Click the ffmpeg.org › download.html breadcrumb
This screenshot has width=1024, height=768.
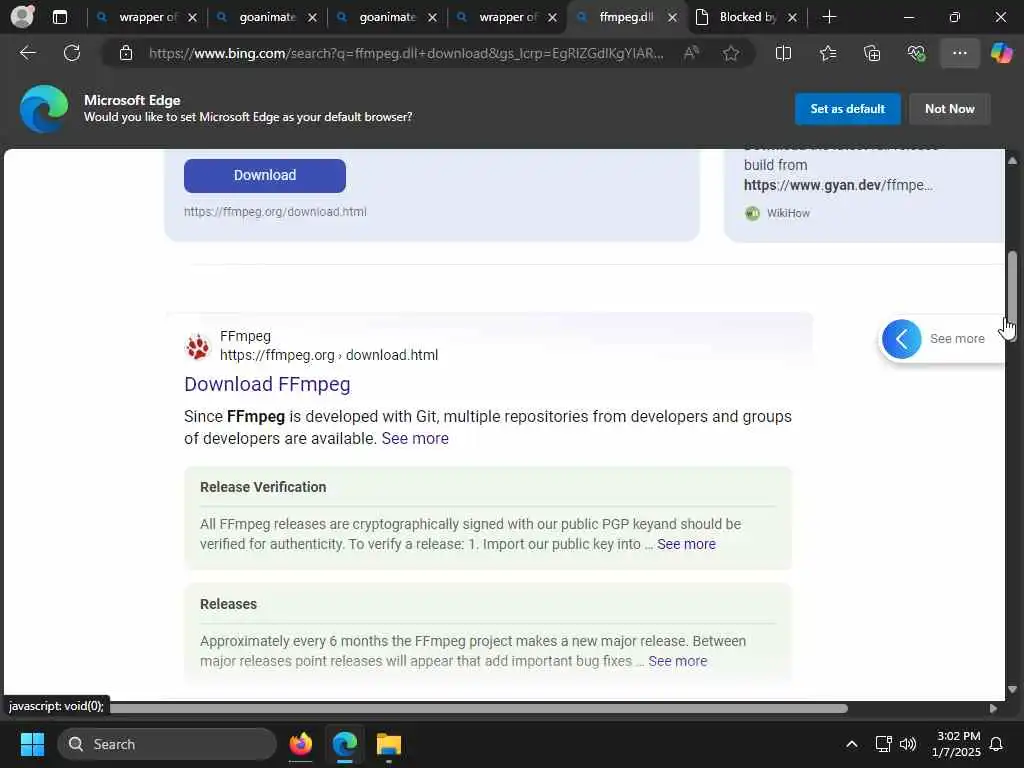[x=328, y=355]
